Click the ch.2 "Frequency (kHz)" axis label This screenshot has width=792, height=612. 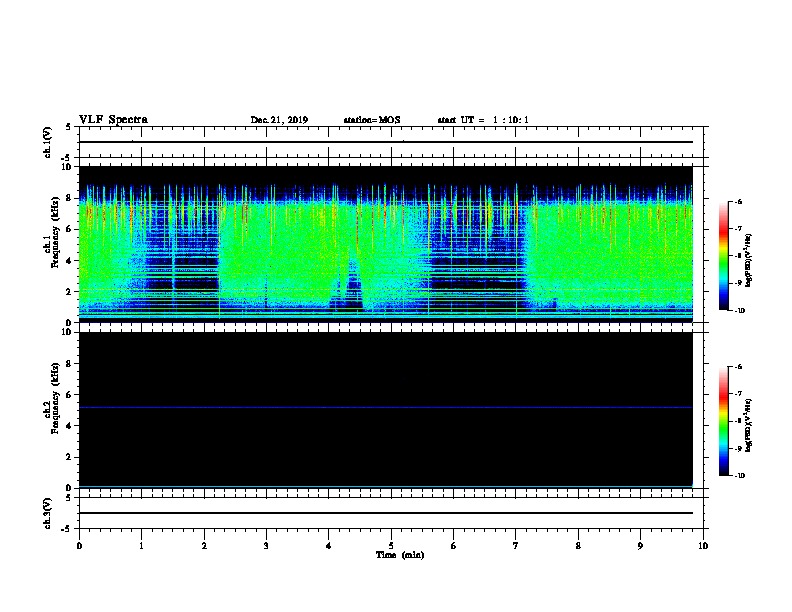tap(55, 398)
